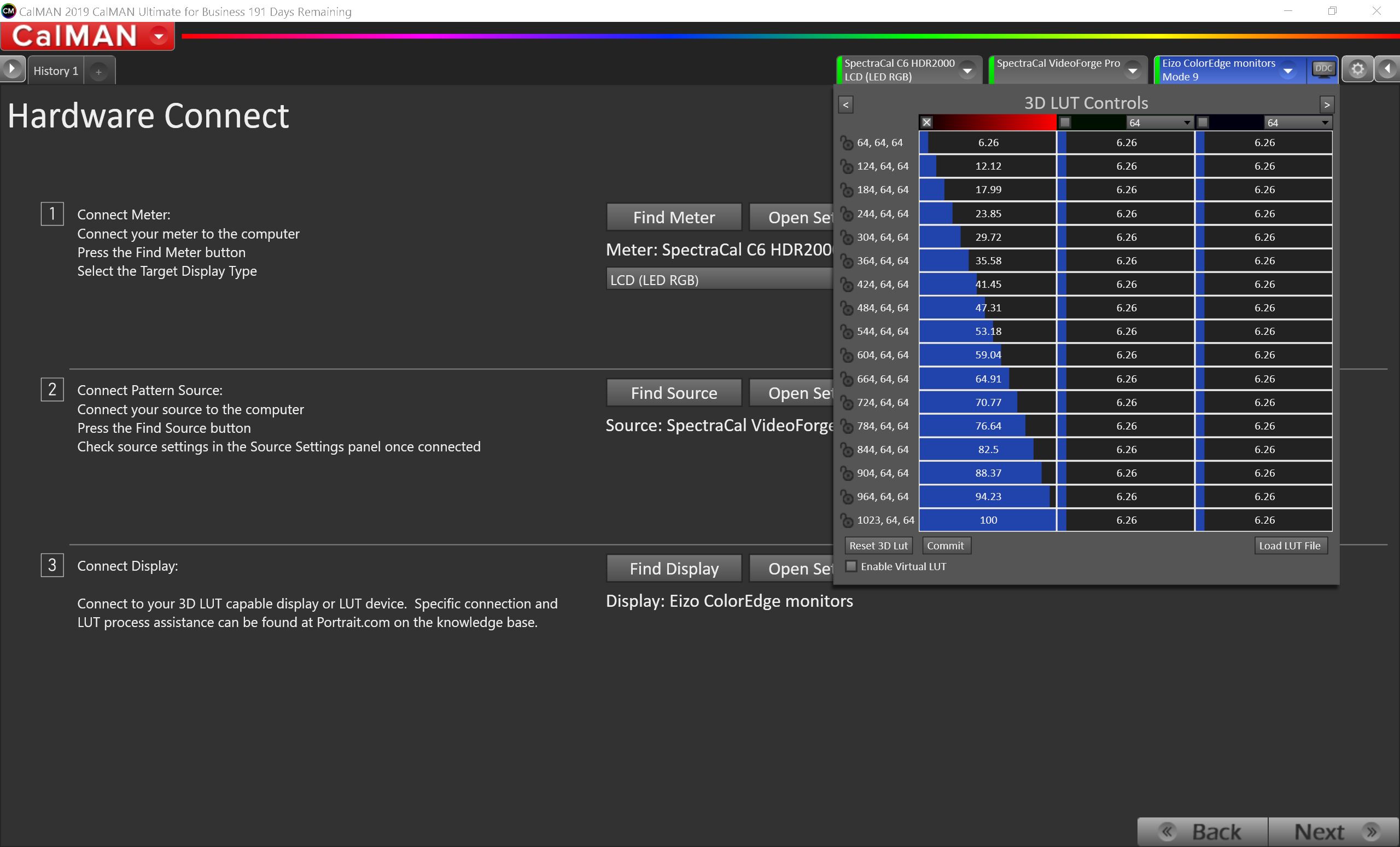The image size is (1400, 847).
Task: Expand the SpectraCal C6 HDR2000 meter dropdown
Action: tap(967, 71)
